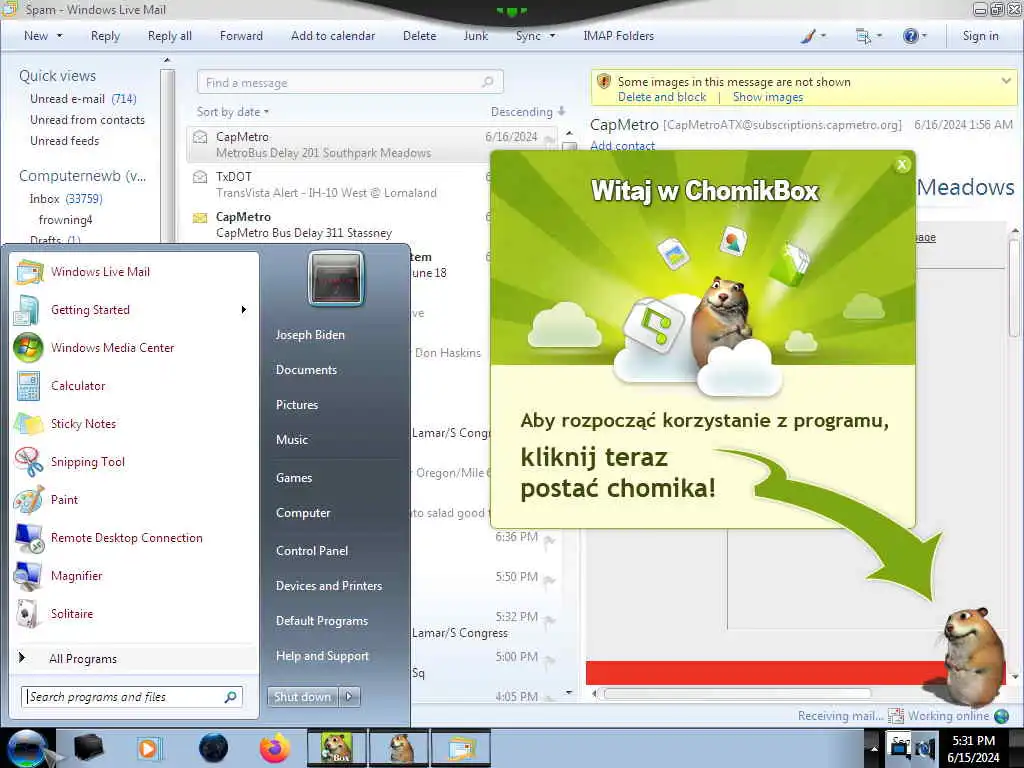Click the Shut down button
The height and width of the screenshot is (768, 1024).
(x=302, y=697)
